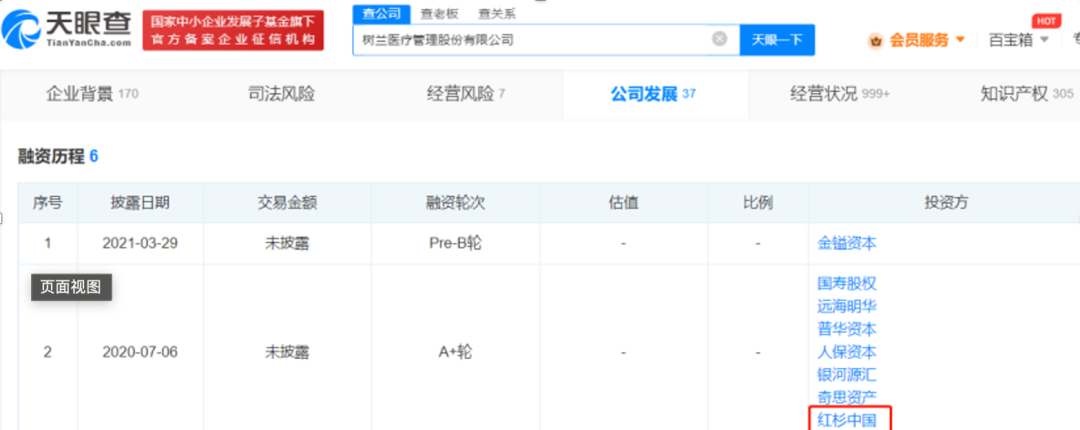Switch to the 司法风险 tab
Viewport: 1080px width, 430px height.
tap(281, 94)
